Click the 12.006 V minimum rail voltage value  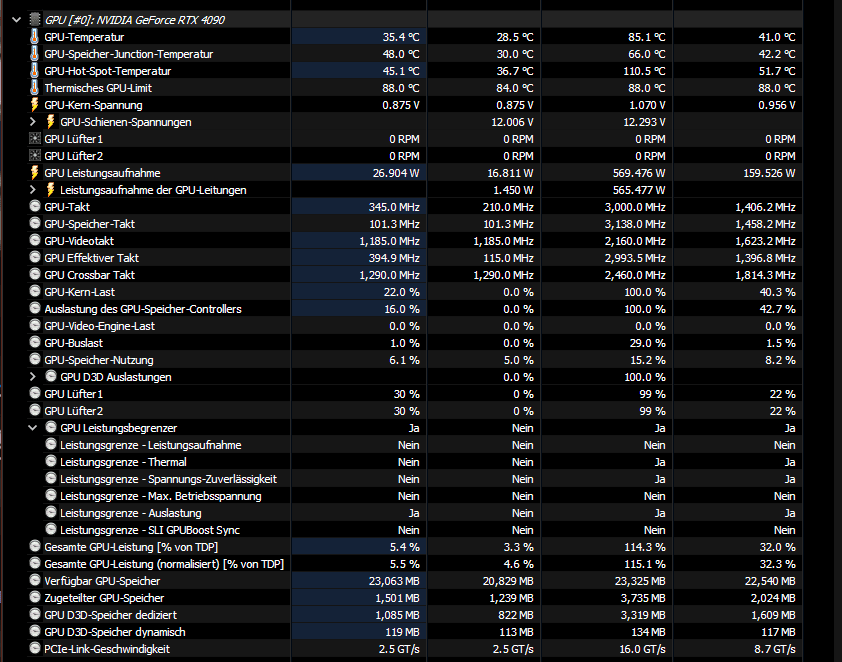pos(512,122)
